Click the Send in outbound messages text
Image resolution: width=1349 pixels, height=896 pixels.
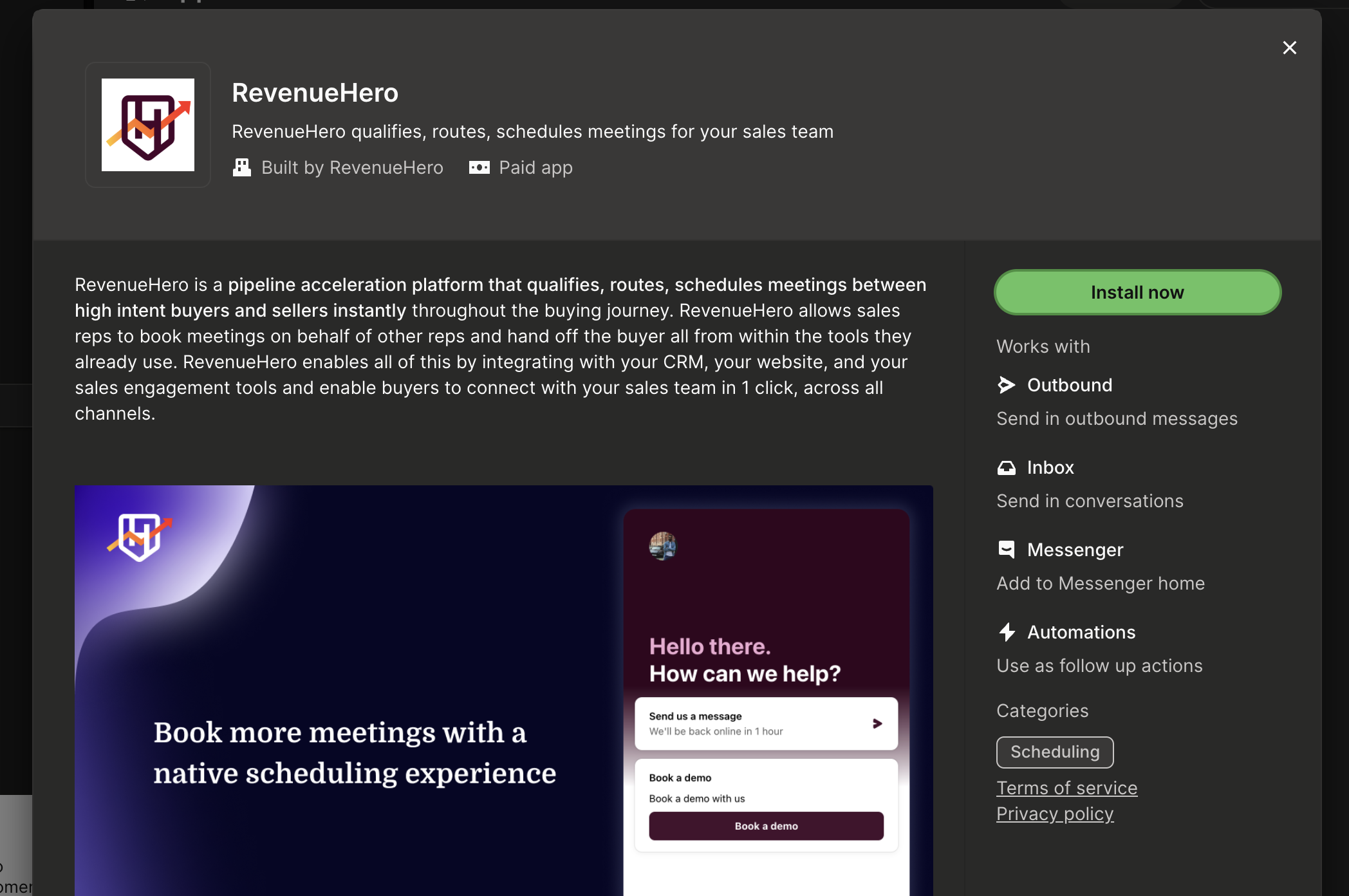tap(1117, 418)
